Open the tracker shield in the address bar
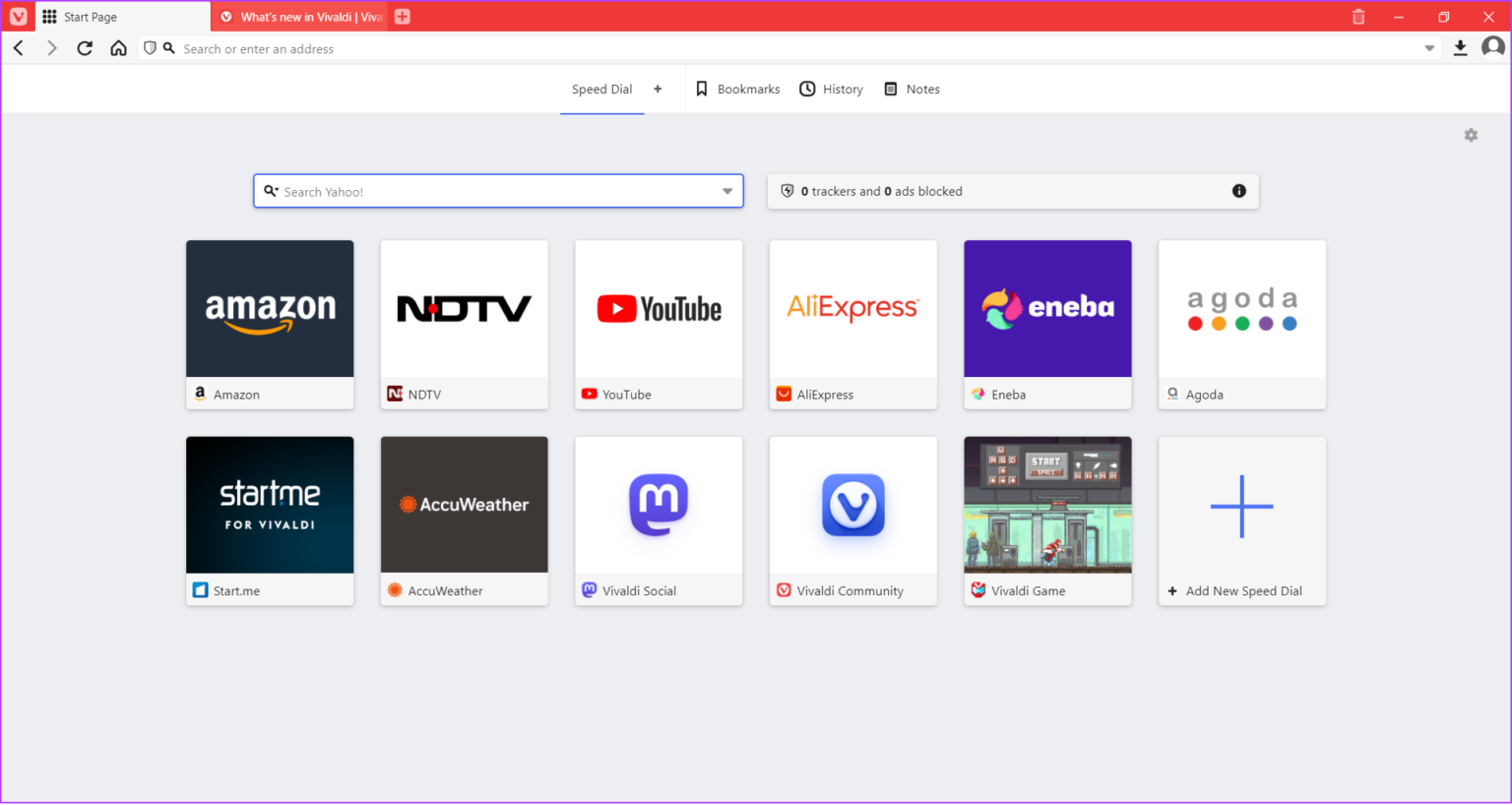This screenshot has width=1512, height=805. coord(149,47)
